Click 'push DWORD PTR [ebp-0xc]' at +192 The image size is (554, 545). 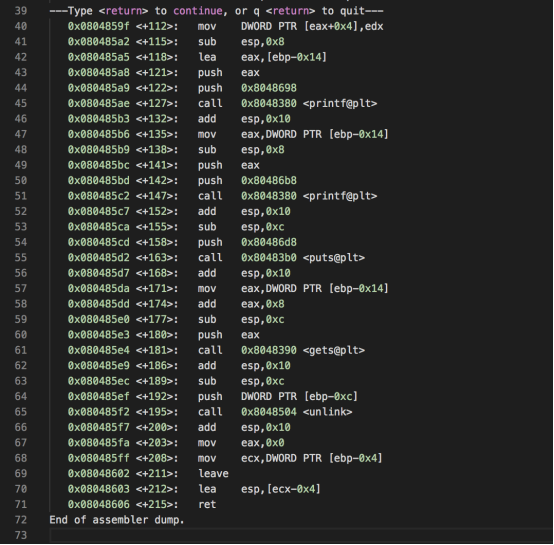click(278, 397)
